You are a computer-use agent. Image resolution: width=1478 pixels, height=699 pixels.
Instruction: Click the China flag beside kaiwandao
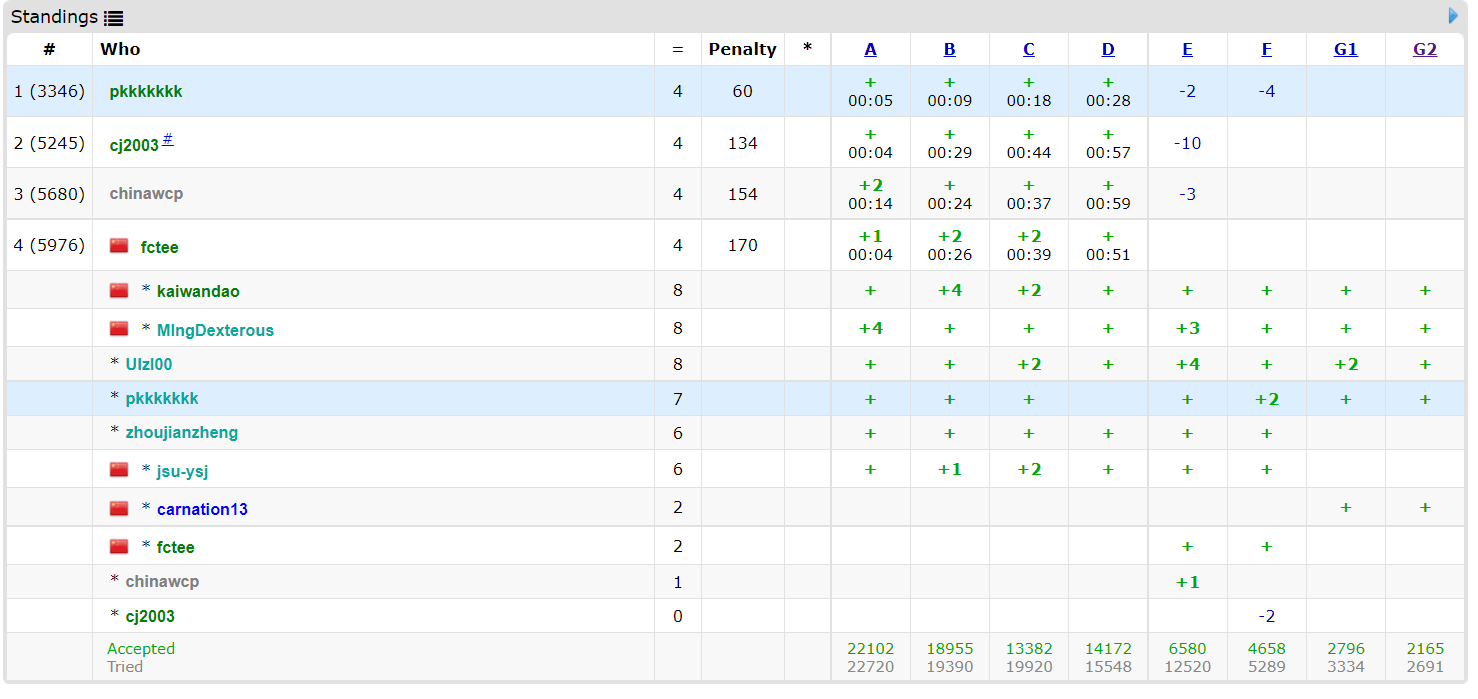click(x=119, y=291)
